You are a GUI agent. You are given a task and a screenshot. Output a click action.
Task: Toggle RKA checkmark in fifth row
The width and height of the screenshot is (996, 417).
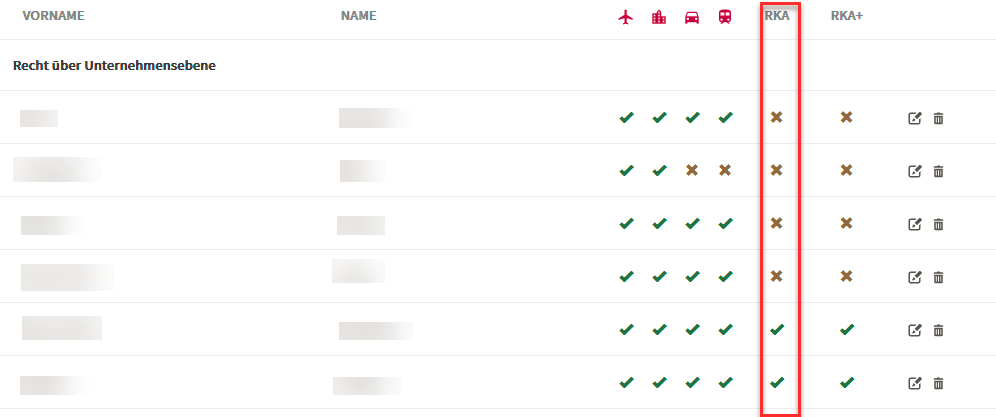pyautogui.click(x=776, y=329)
